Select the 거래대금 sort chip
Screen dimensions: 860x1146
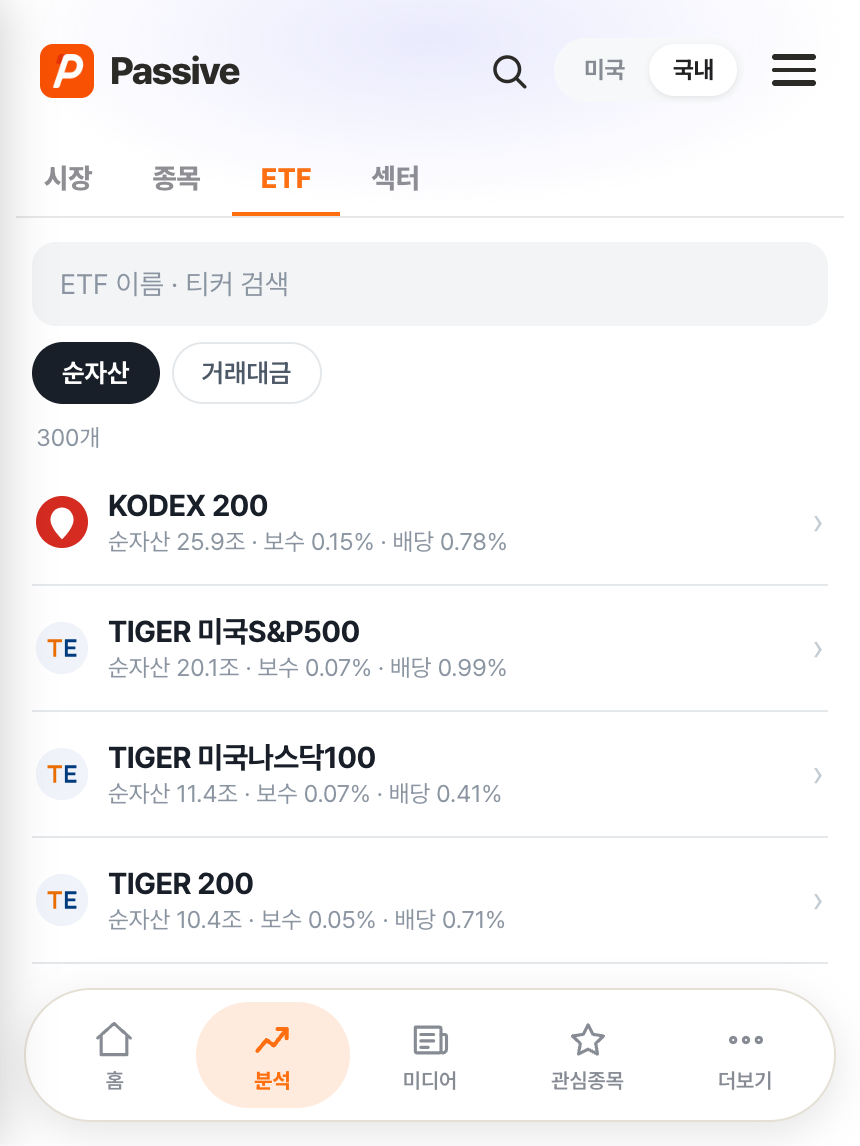[246, 373]
